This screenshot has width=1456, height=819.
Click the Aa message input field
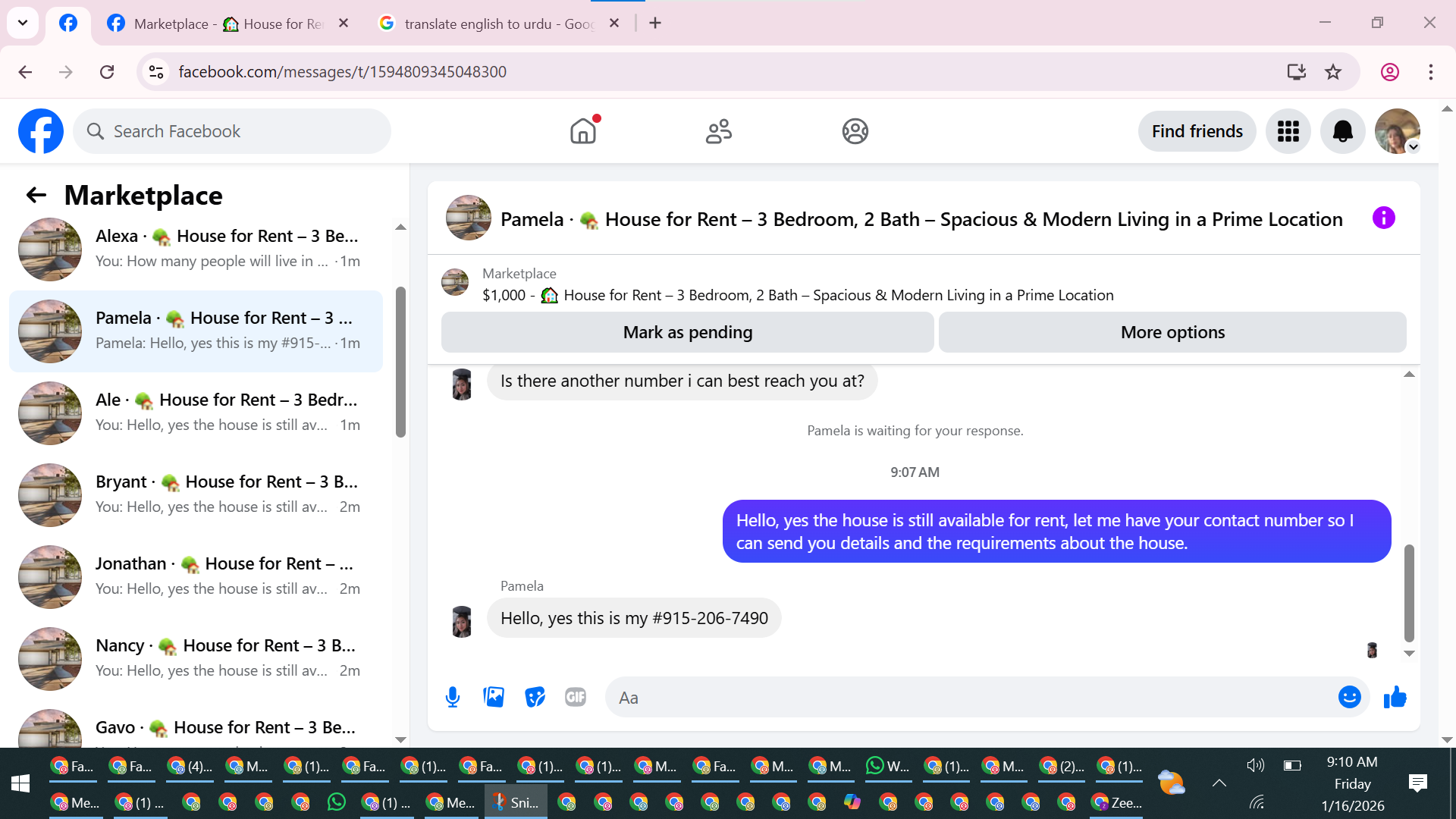(x=971, y=698)
